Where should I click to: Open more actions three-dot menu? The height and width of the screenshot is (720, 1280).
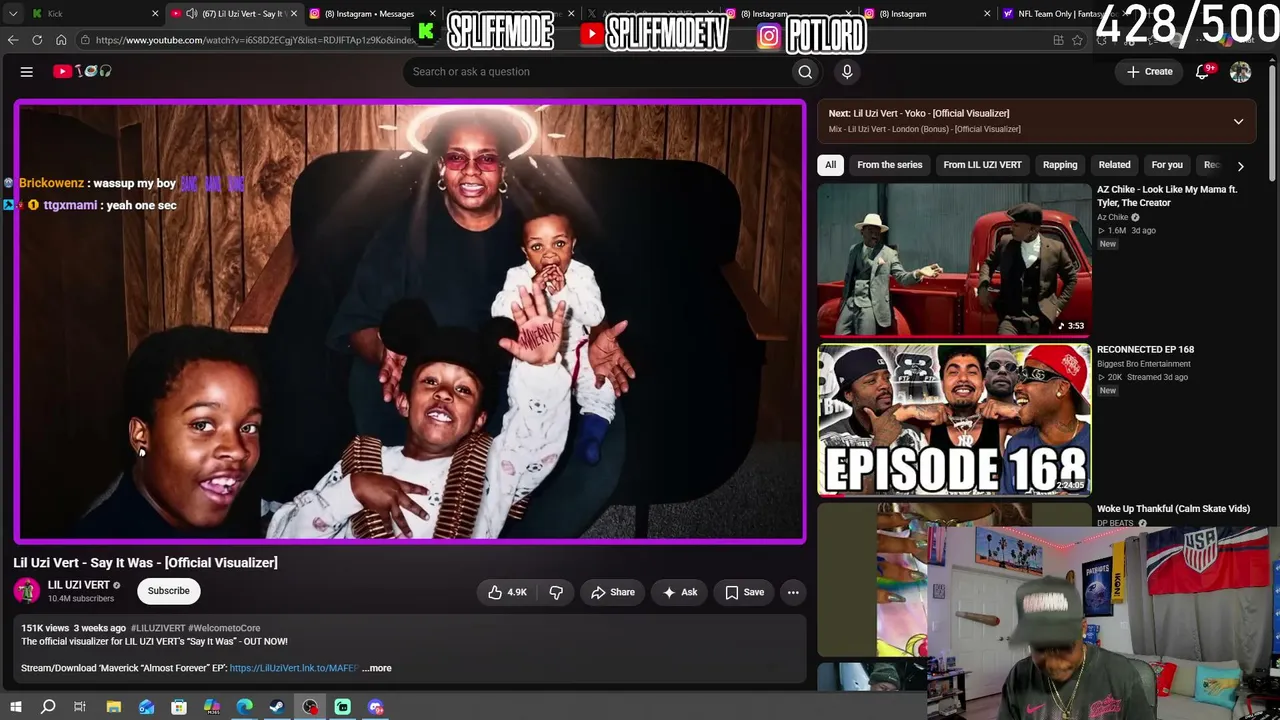click(793, 592)
